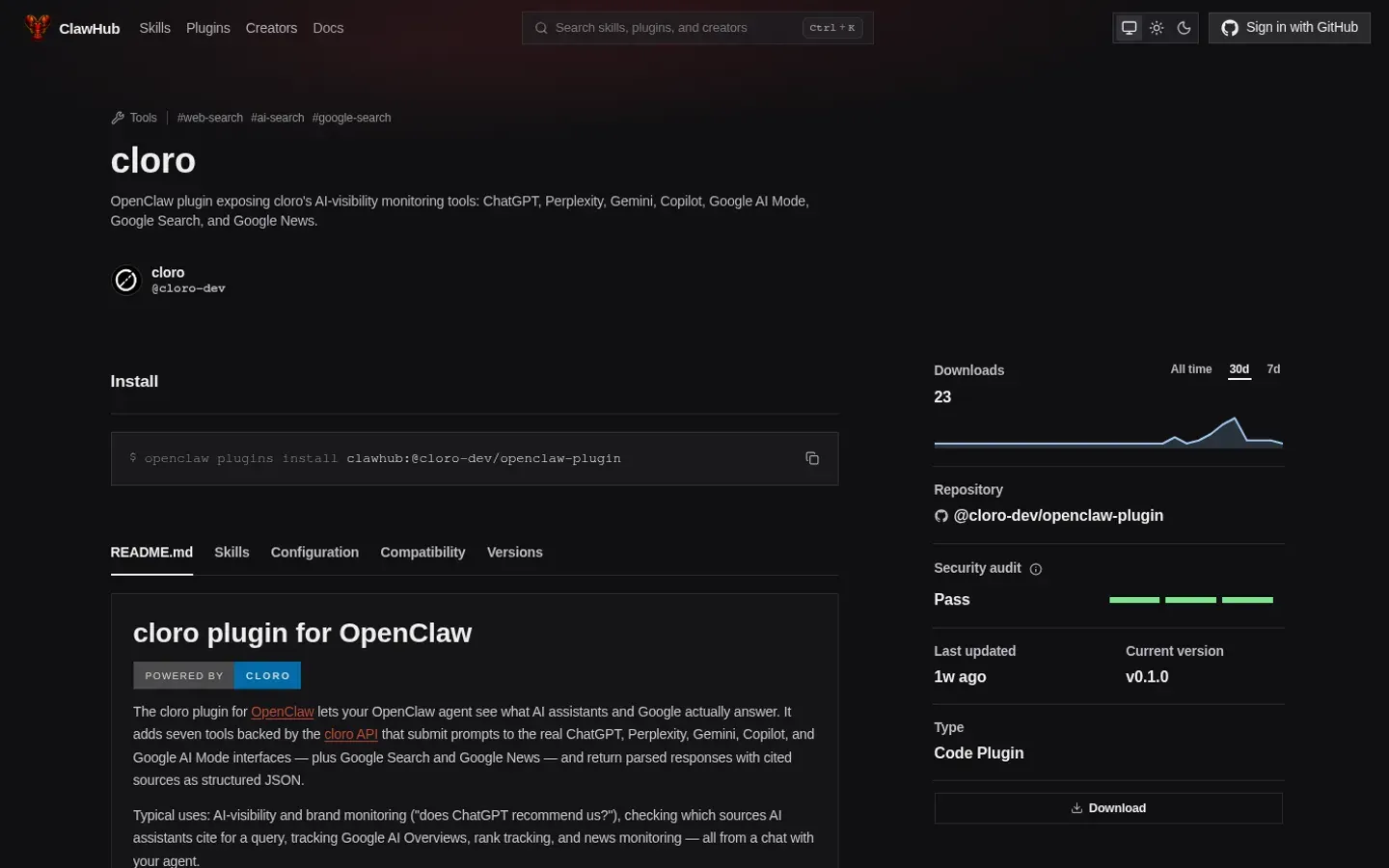Follow the OpenClaw link in README
Viewport: 1389px width, 868px height.
[283, 712]
